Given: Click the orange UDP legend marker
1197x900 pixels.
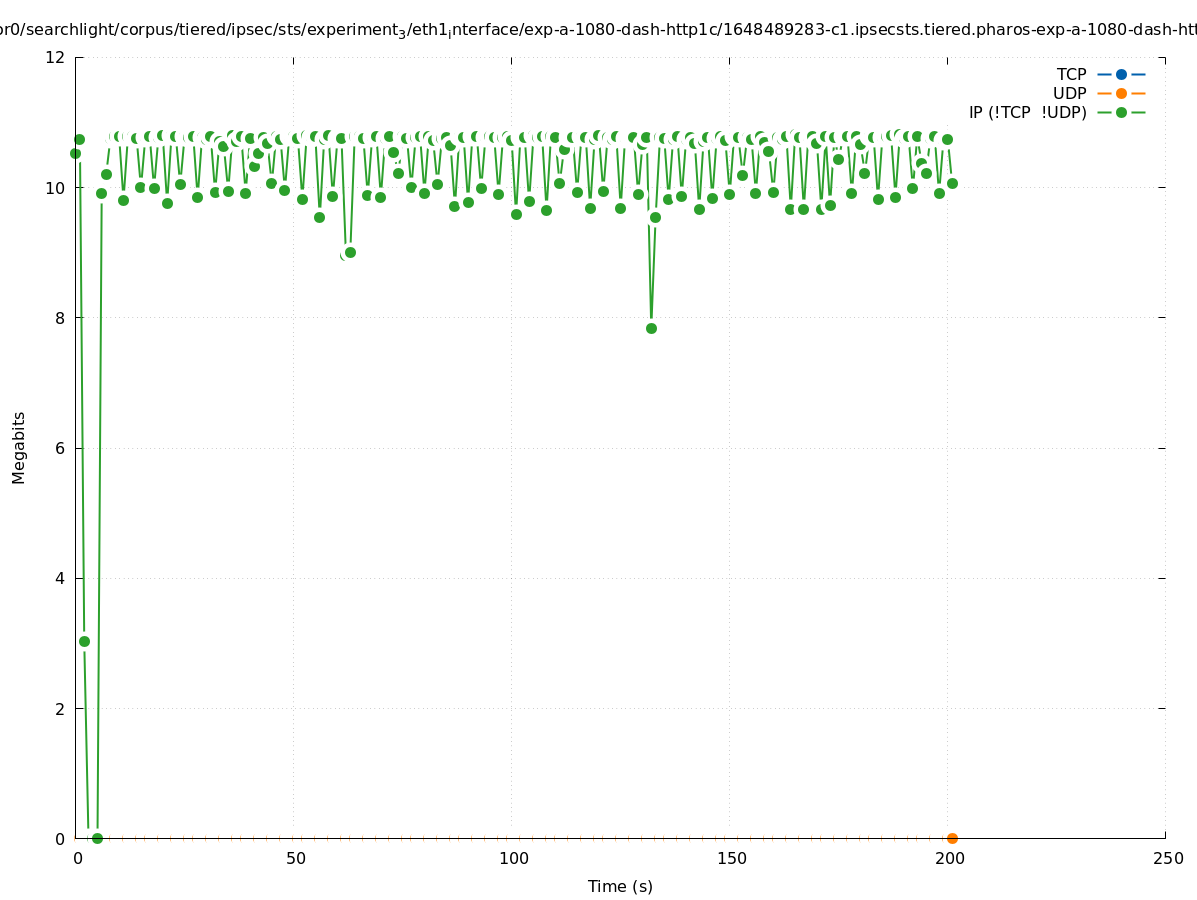Looking at the screenshot, I should [1121, 93].
